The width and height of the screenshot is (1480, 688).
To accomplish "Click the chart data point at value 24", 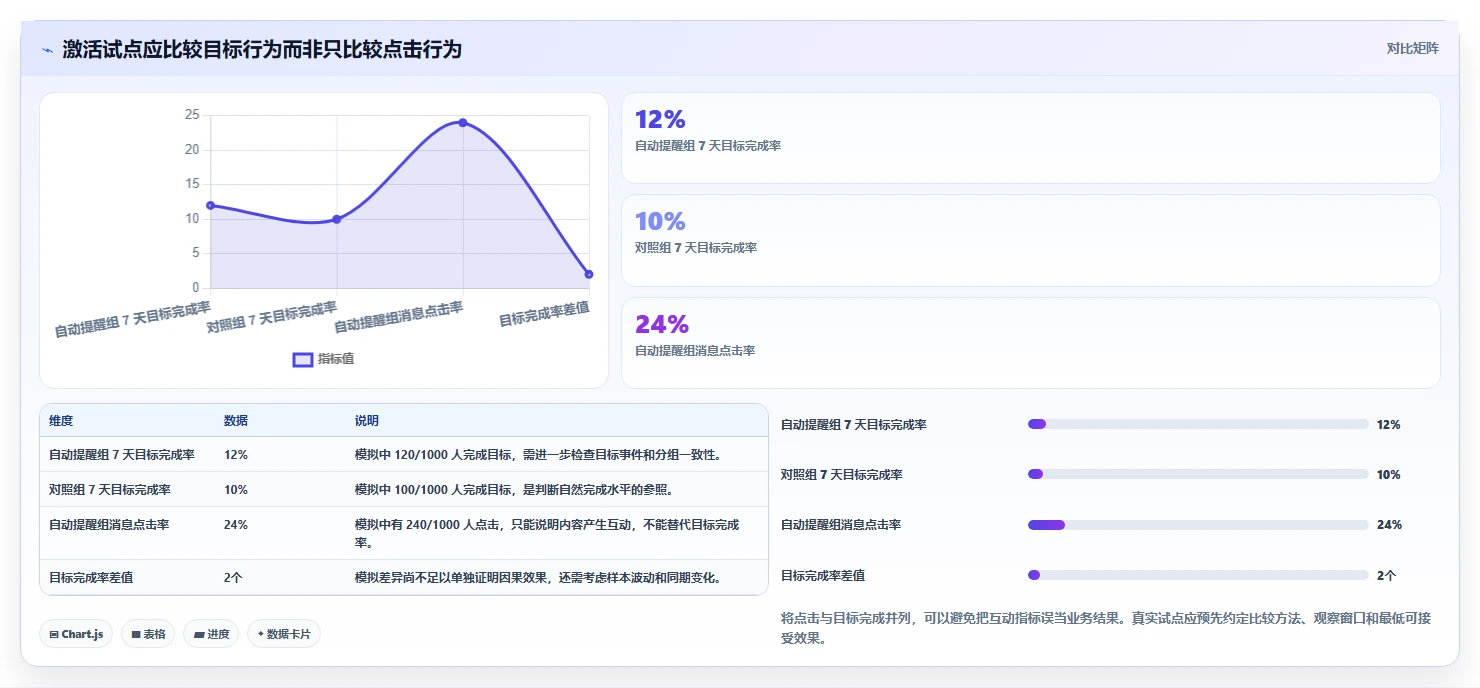I will tap(463, 122).
